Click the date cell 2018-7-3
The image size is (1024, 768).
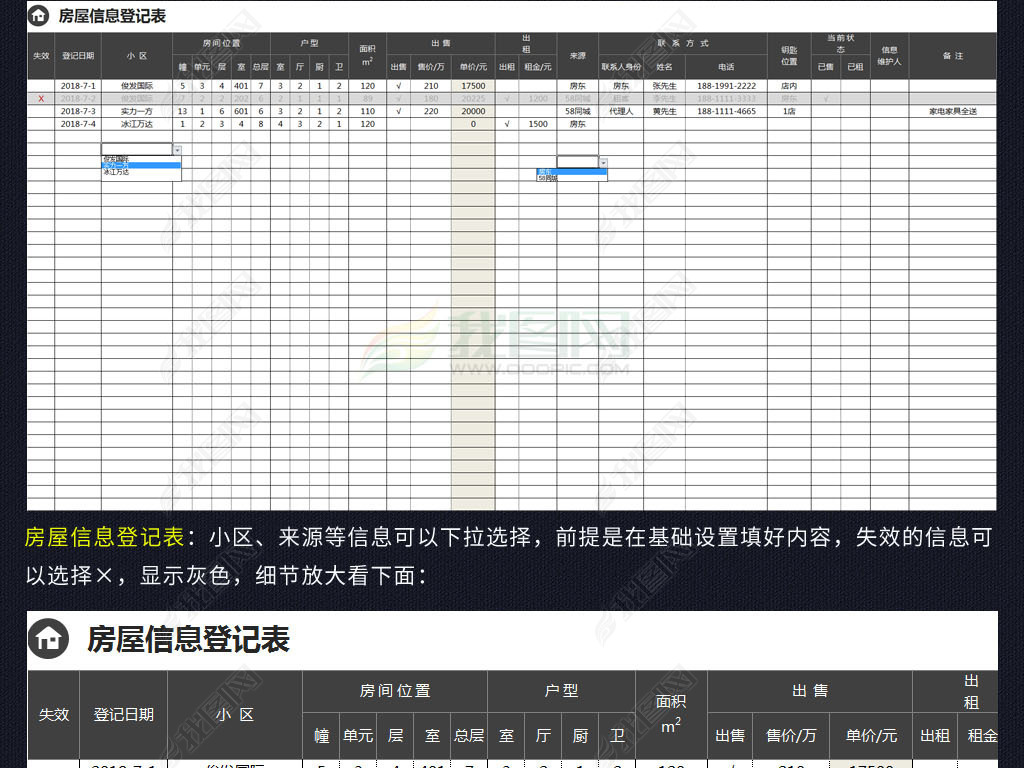pyautogui.click(x=78, y=111)
